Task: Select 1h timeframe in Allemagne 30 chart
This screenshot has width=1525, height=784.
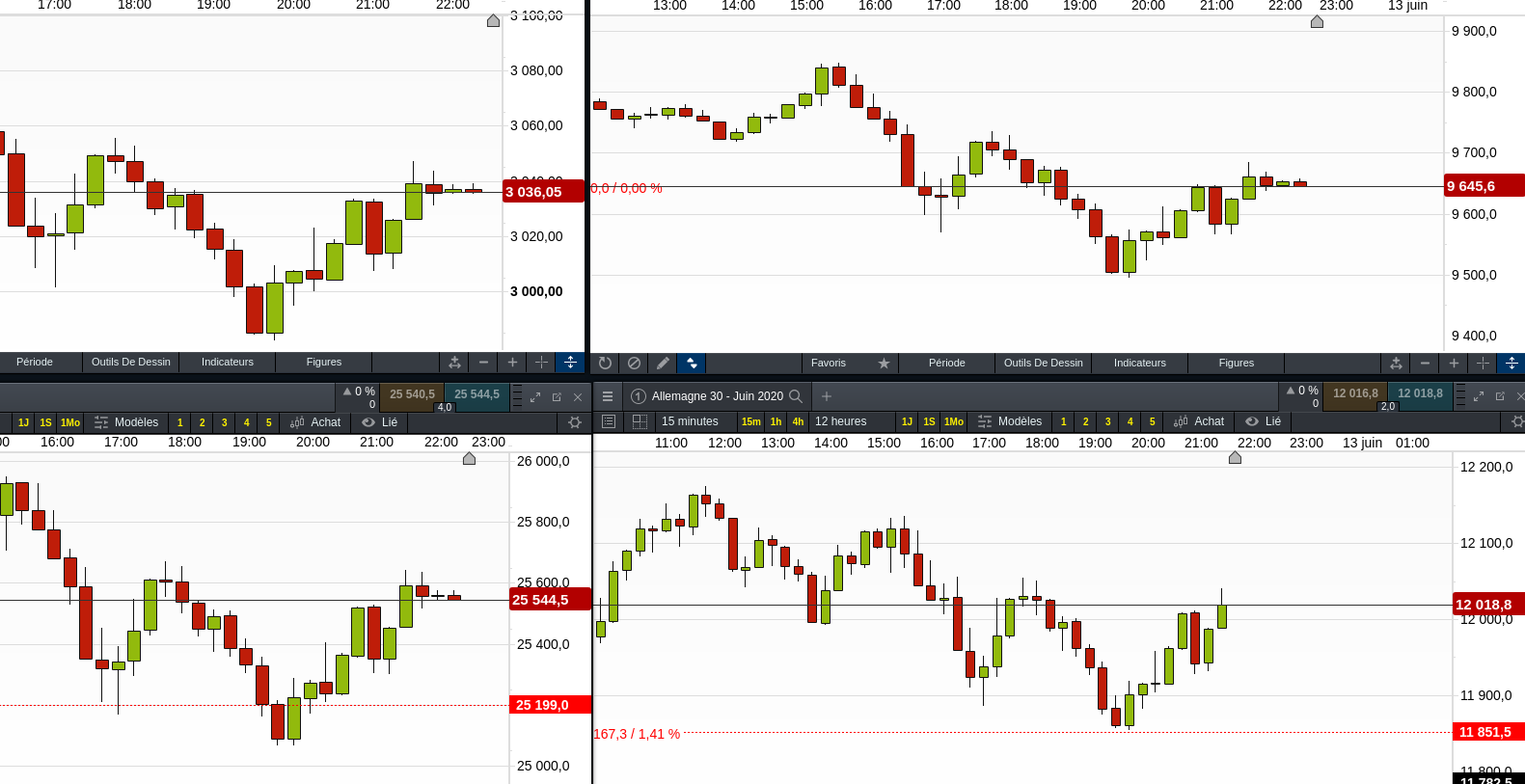Action: coord(776,421)
